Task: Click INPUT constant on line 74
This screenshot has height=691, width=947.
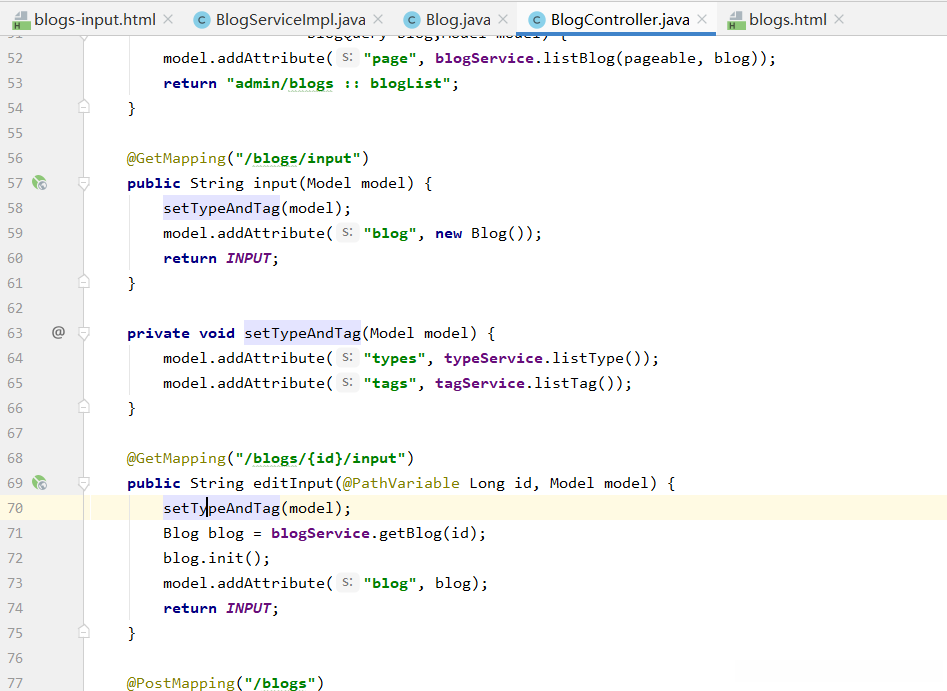Action: pyautogui.click(x=248, y=608)
